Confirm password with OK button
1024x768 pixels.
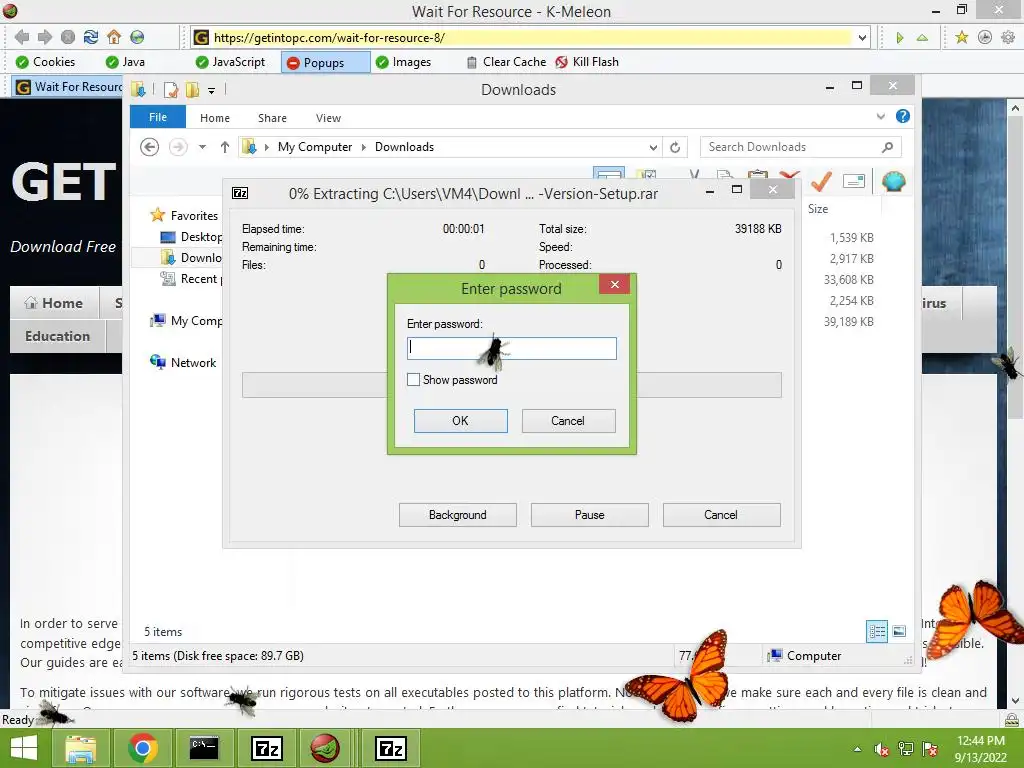tap(460, 421)
